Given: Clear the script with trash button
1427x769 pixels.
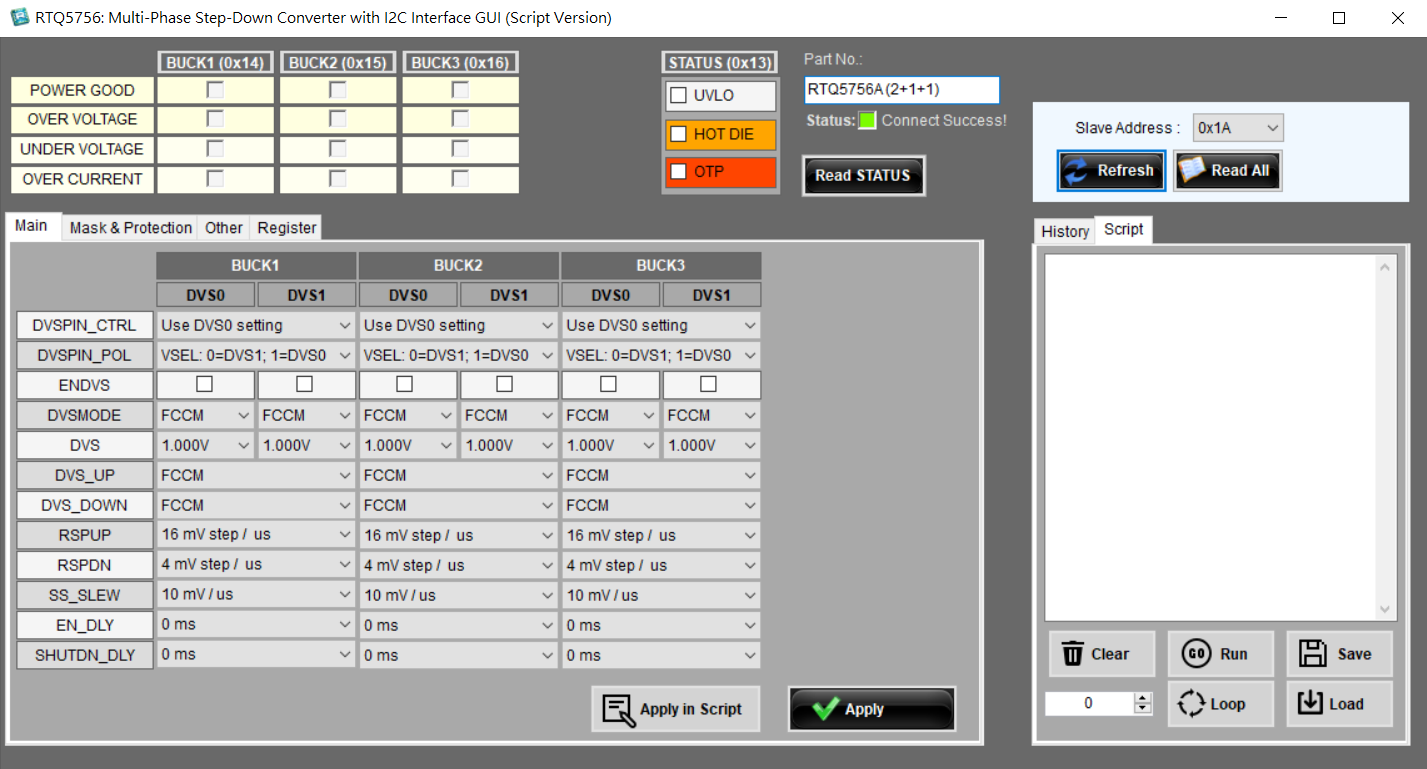Looking at the screenshot, I should coord(1101,654).
